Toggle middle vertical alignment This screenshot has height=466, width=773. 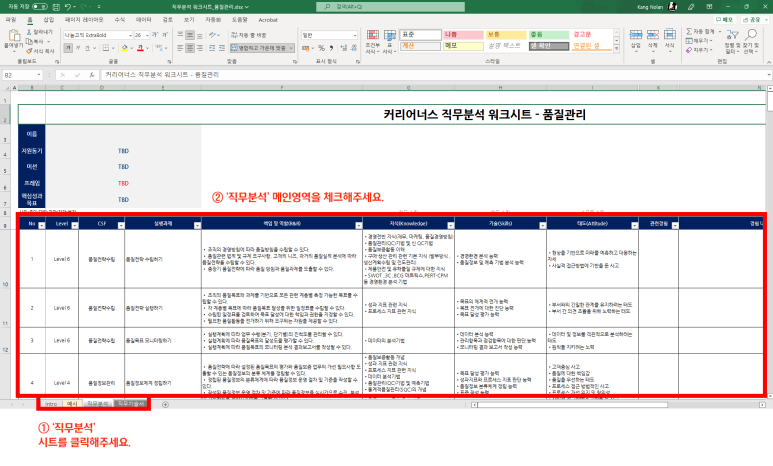tap(190, 36)
